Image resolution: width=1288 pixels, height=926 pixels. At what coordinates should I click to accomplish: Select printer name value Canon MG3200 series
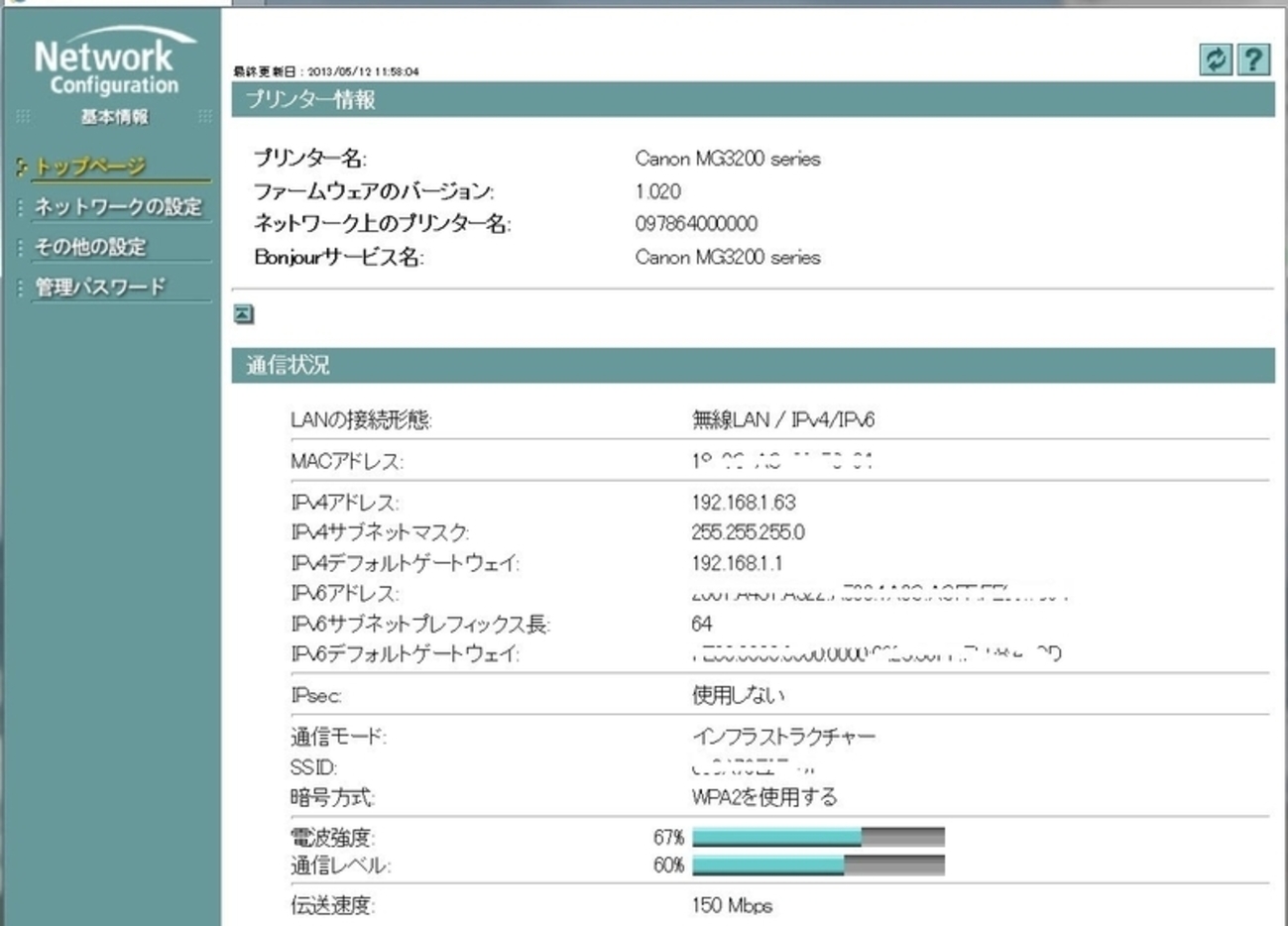pos(728,159)
